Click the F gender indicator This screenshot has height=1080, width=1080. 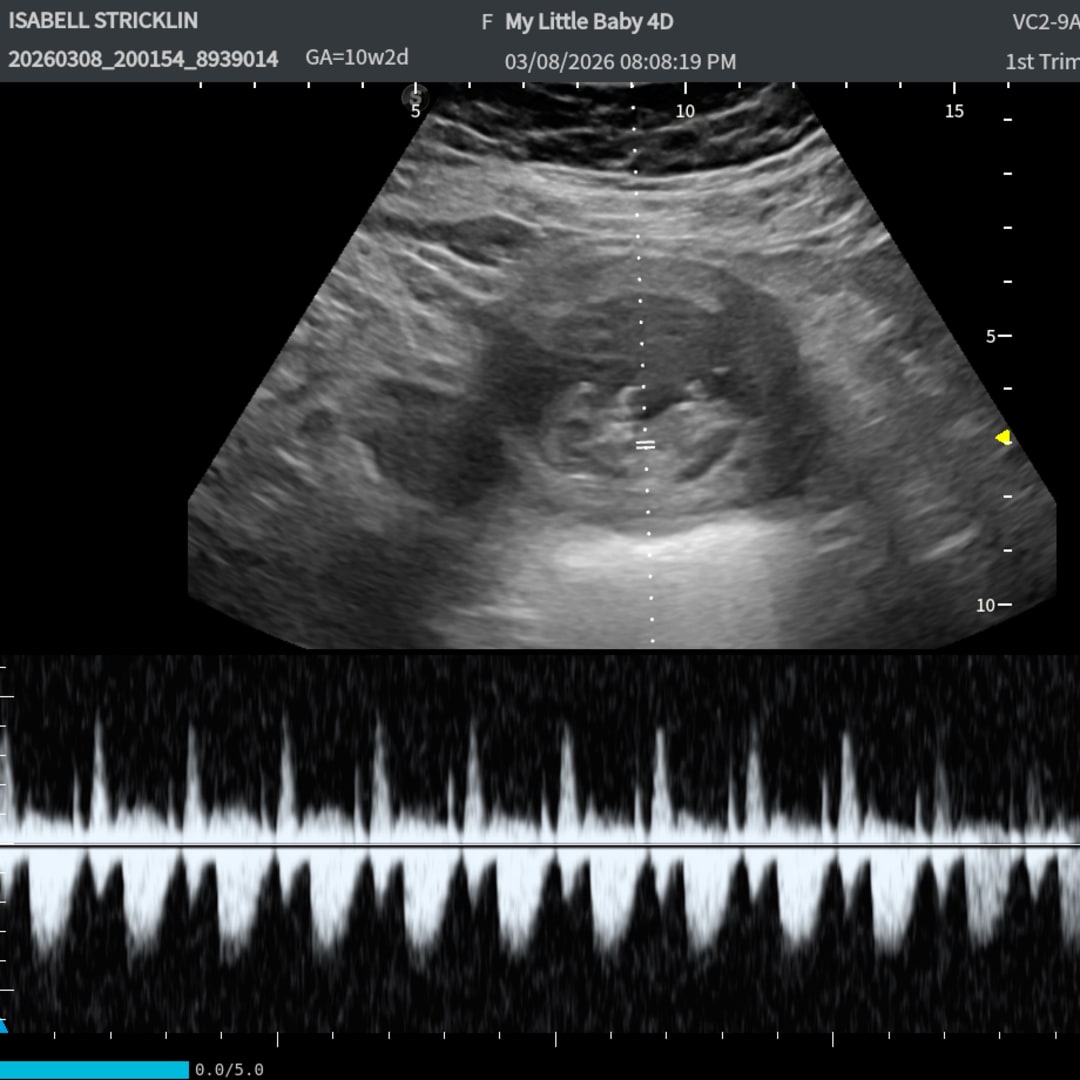point(487,22)
